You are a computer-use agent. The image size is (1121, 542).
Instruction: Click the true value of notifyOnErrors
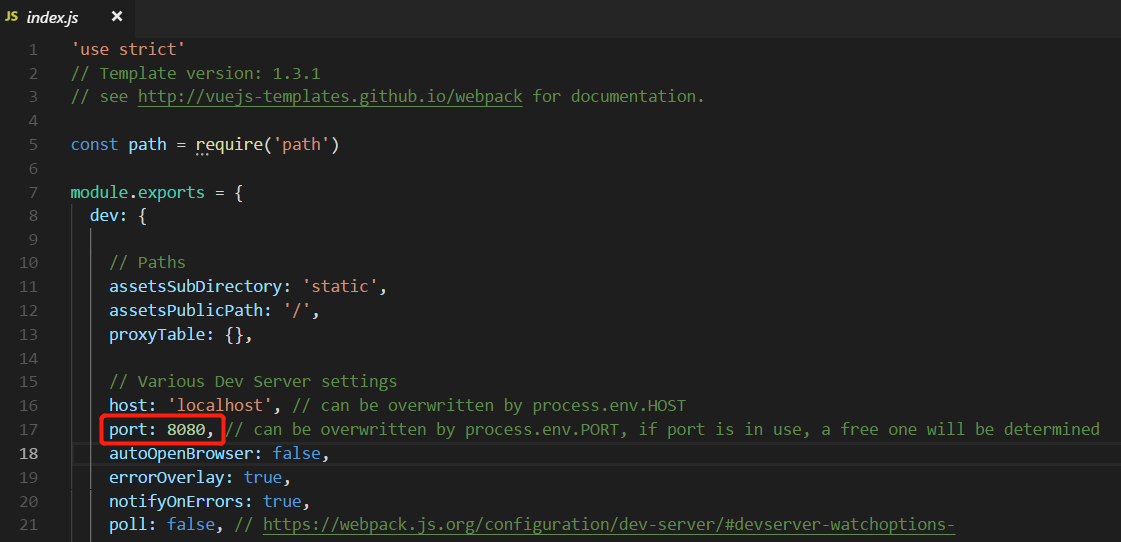[x=282, y=501]
